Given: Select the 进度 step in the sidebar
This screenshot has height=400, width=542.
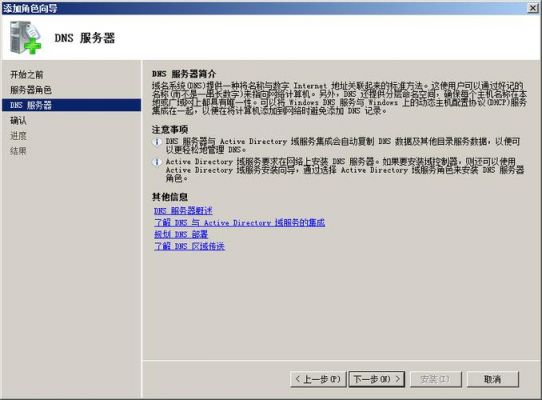Looking at the screenshot, I should click(18, 136).
